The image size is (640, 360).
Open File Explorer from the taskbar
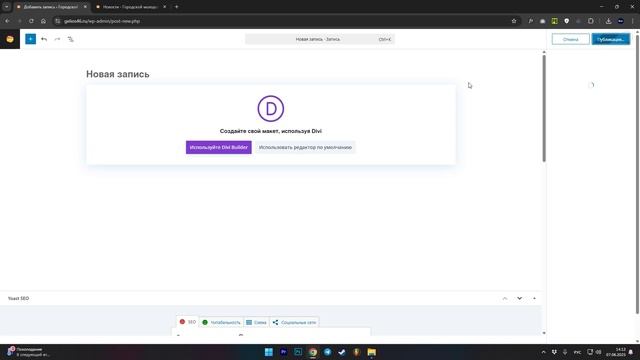pos(371,352)
